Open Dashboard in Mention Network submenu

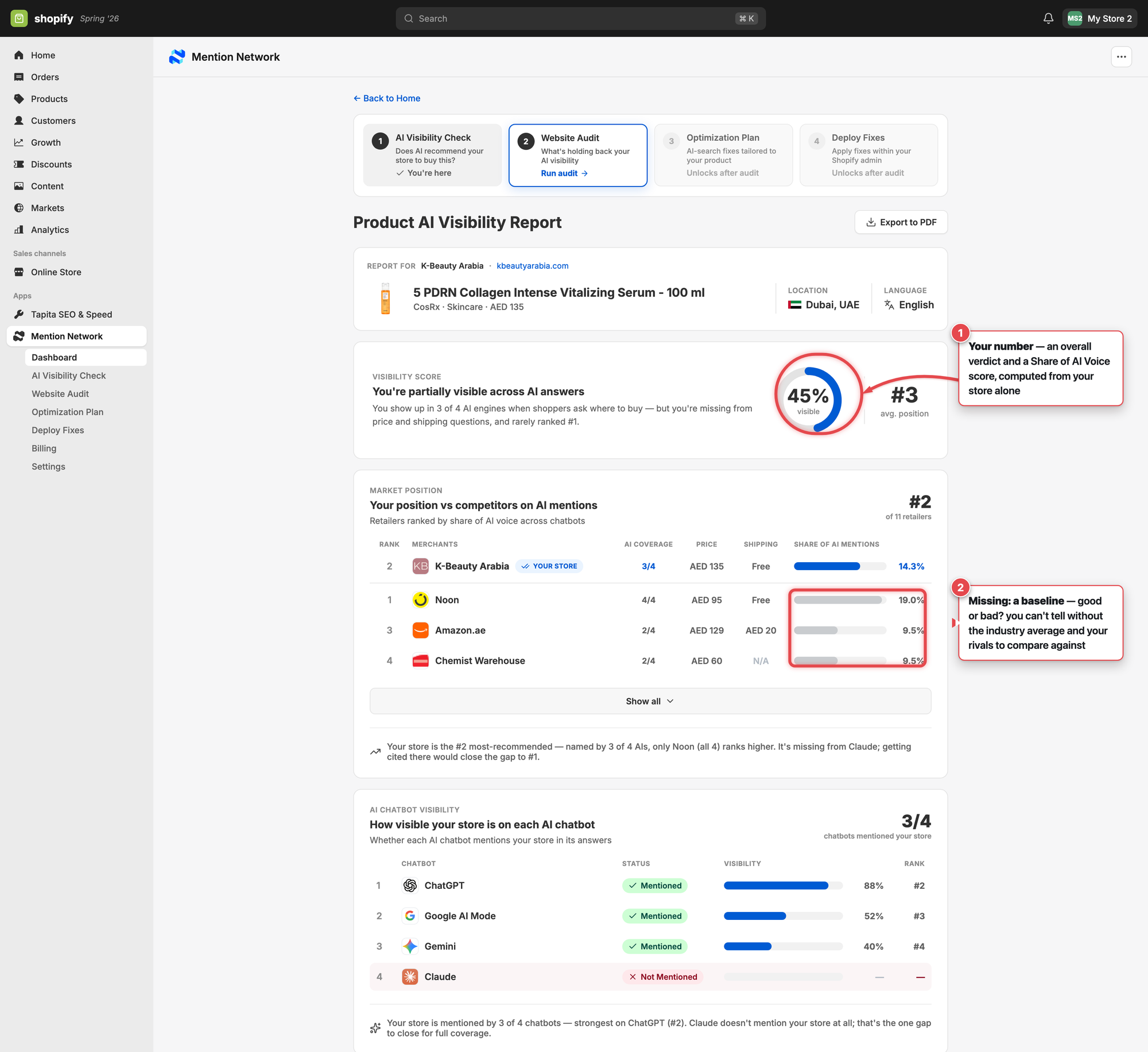(86, 357)
